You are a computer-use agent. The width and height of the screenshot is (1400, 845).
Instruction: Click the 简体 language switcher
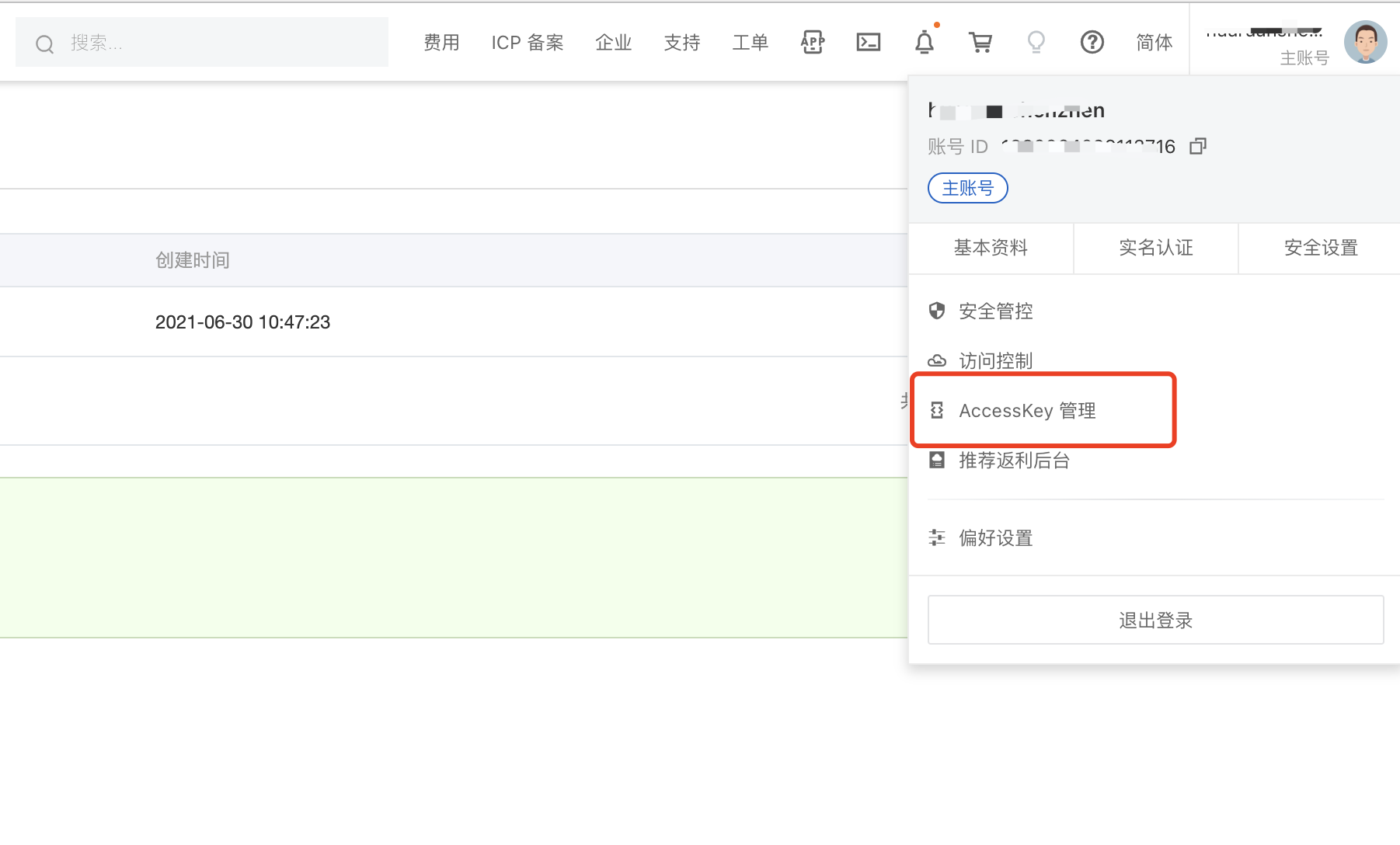pos(1153,43)
